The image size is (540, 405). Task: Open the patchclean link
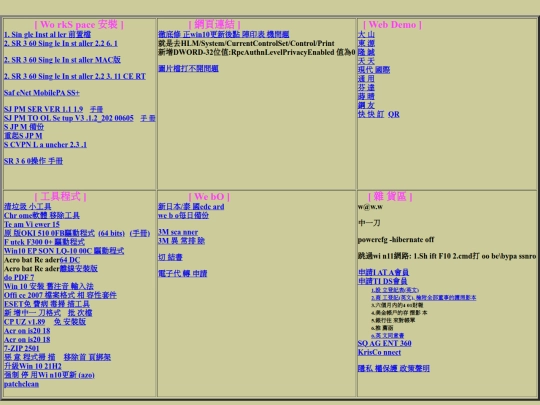tap(21, 384)
